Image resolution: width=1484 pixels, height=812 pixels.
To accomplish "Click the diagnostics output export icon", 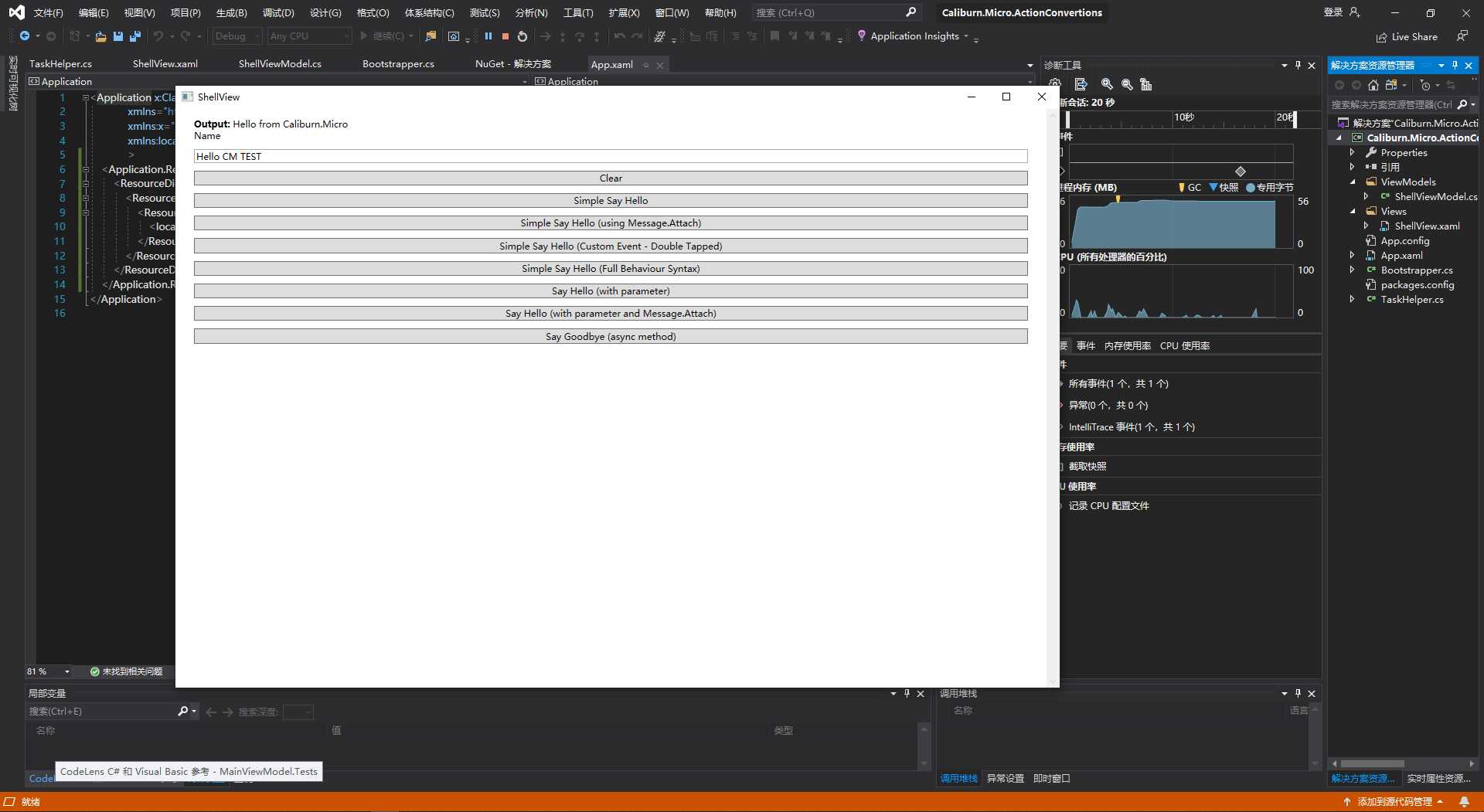I will pos(1081,84).
